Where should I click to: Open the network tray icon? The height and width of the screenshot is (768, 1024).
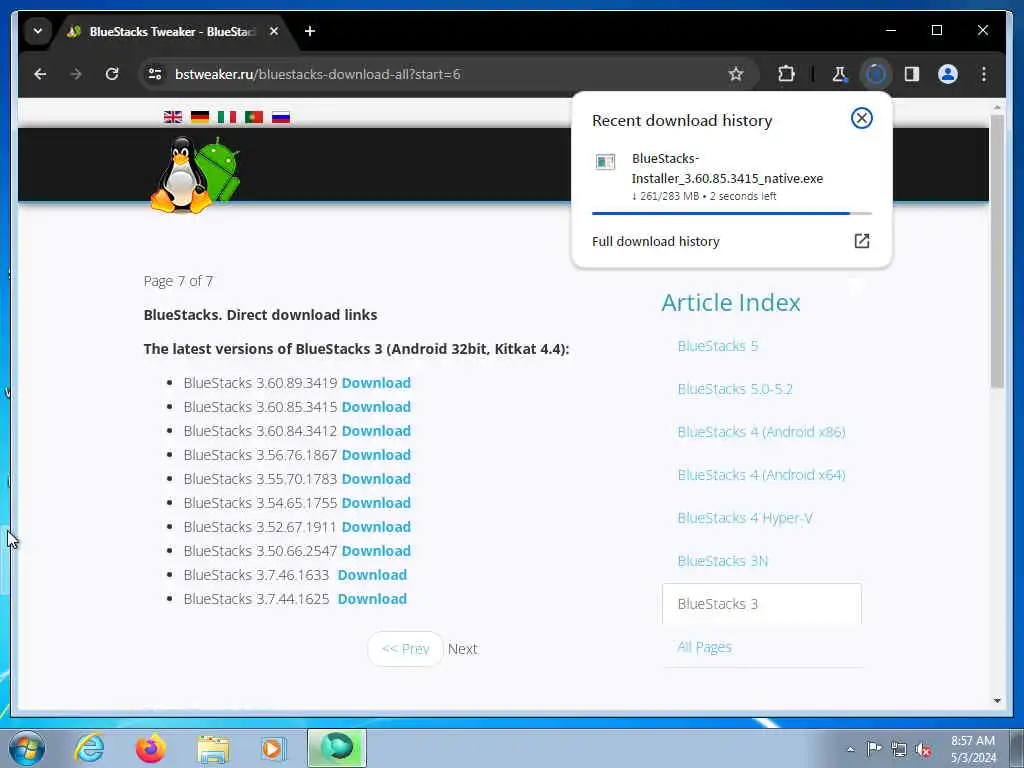coord(899,749)
